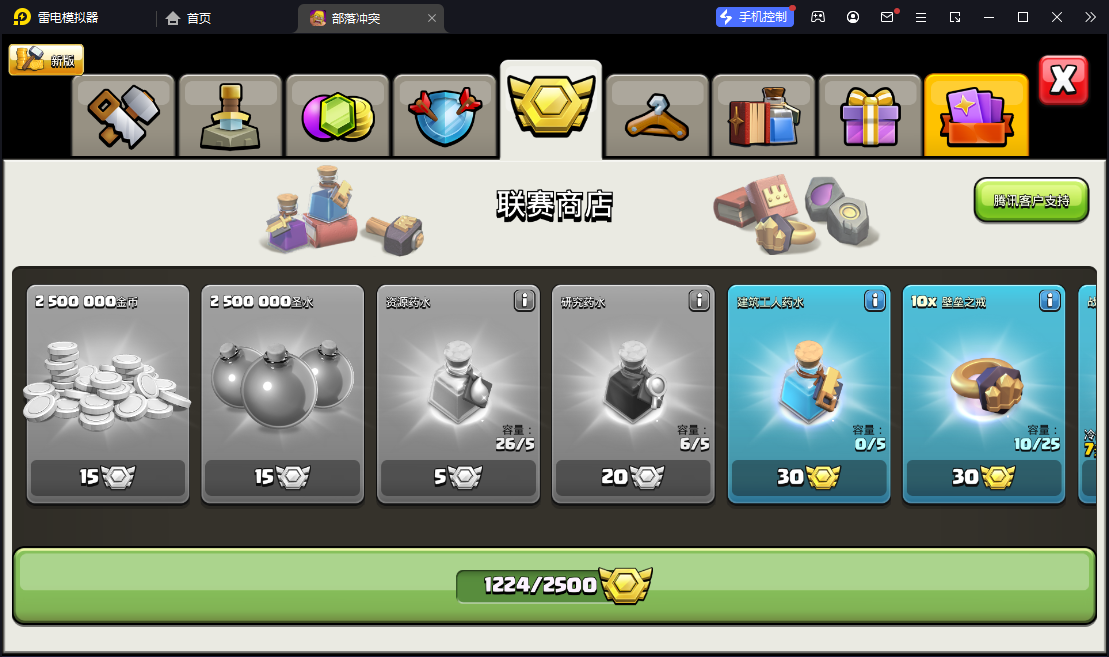Open the gems and coins resources tab
Viewport: 1109px width, 657px height.
point(337,116)
